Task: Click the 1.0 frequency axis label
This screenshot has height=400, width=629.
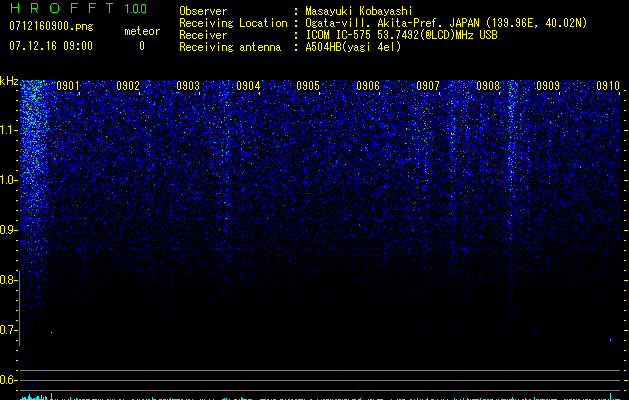Action: (8, 180)
